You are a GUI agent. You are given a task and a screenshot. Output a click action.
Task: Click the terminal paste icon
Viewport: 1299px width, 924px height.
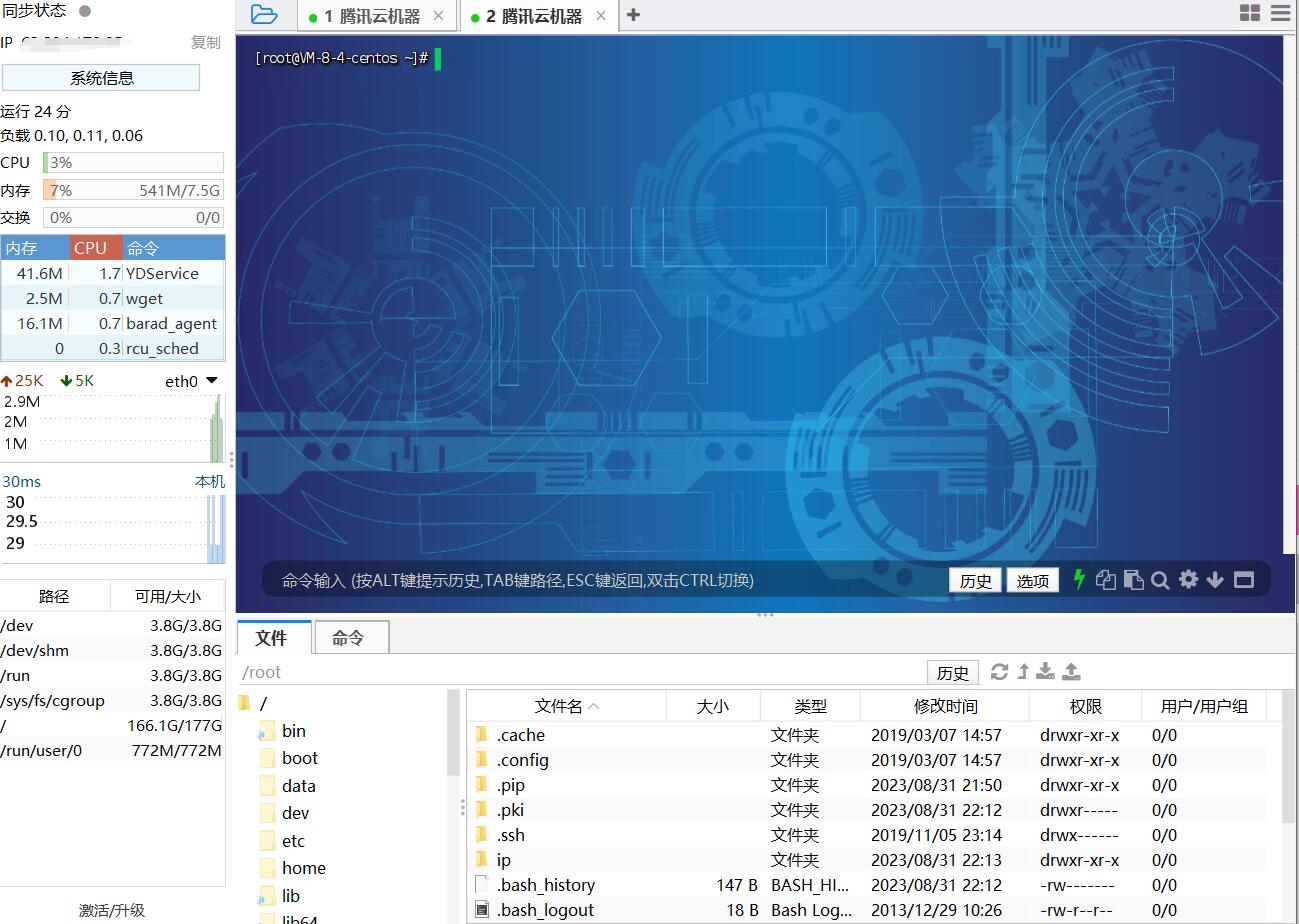[1133, 580]
